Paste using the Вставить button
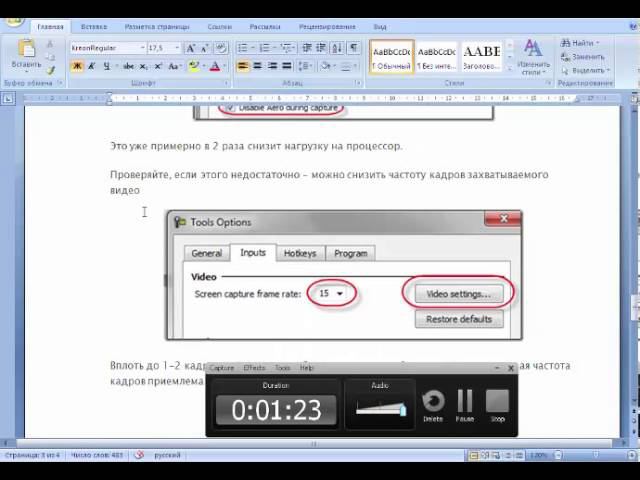 click(26, 56)
